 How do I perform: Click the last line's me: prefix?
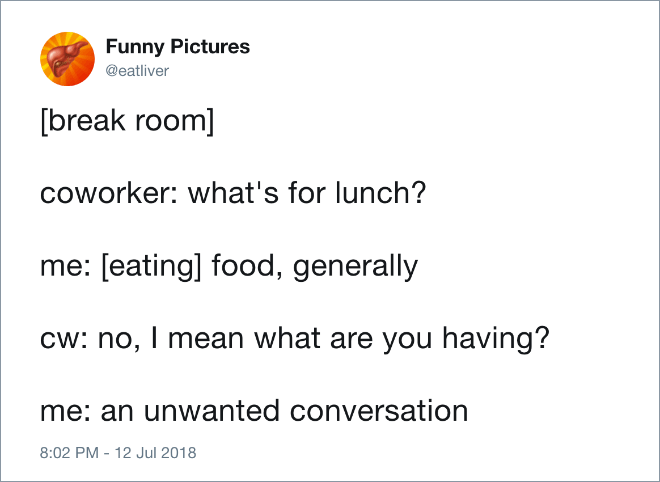[65, 411]
